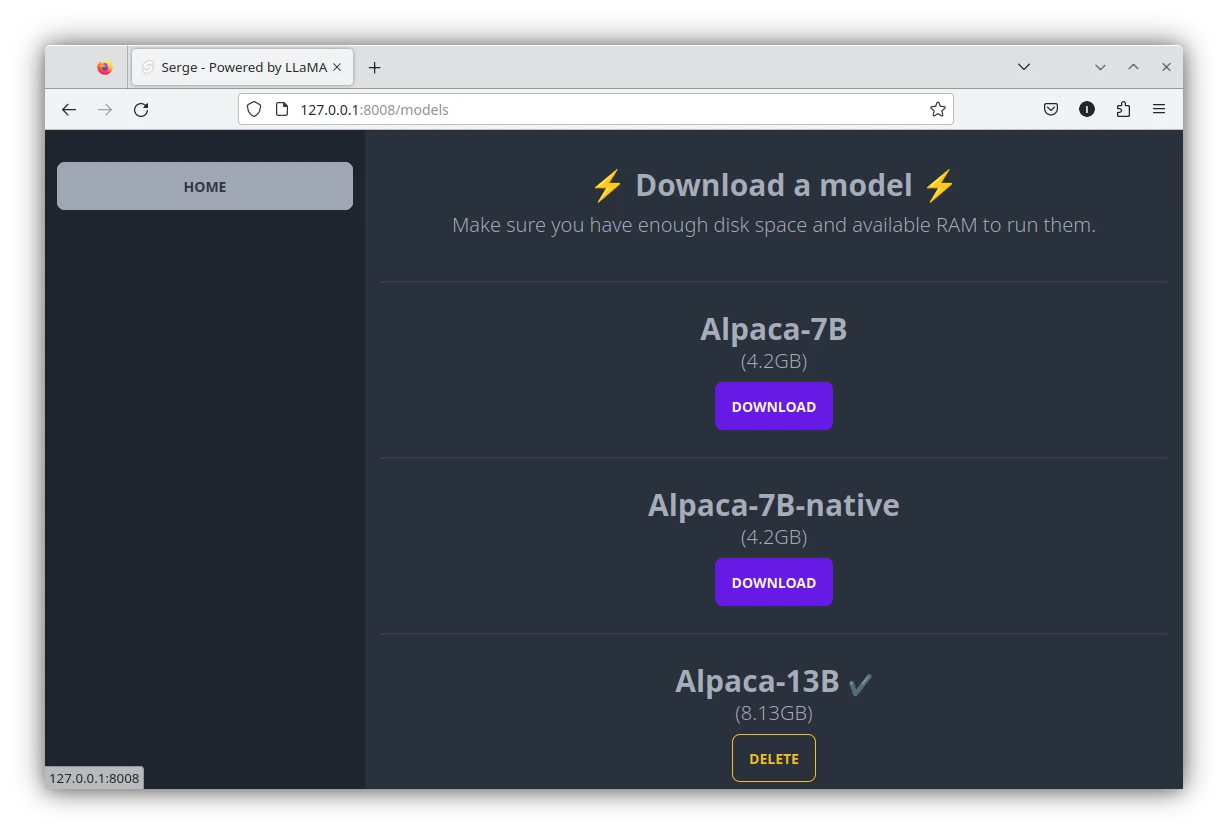
Task: Reload the current page
Action: coord(141,110)
